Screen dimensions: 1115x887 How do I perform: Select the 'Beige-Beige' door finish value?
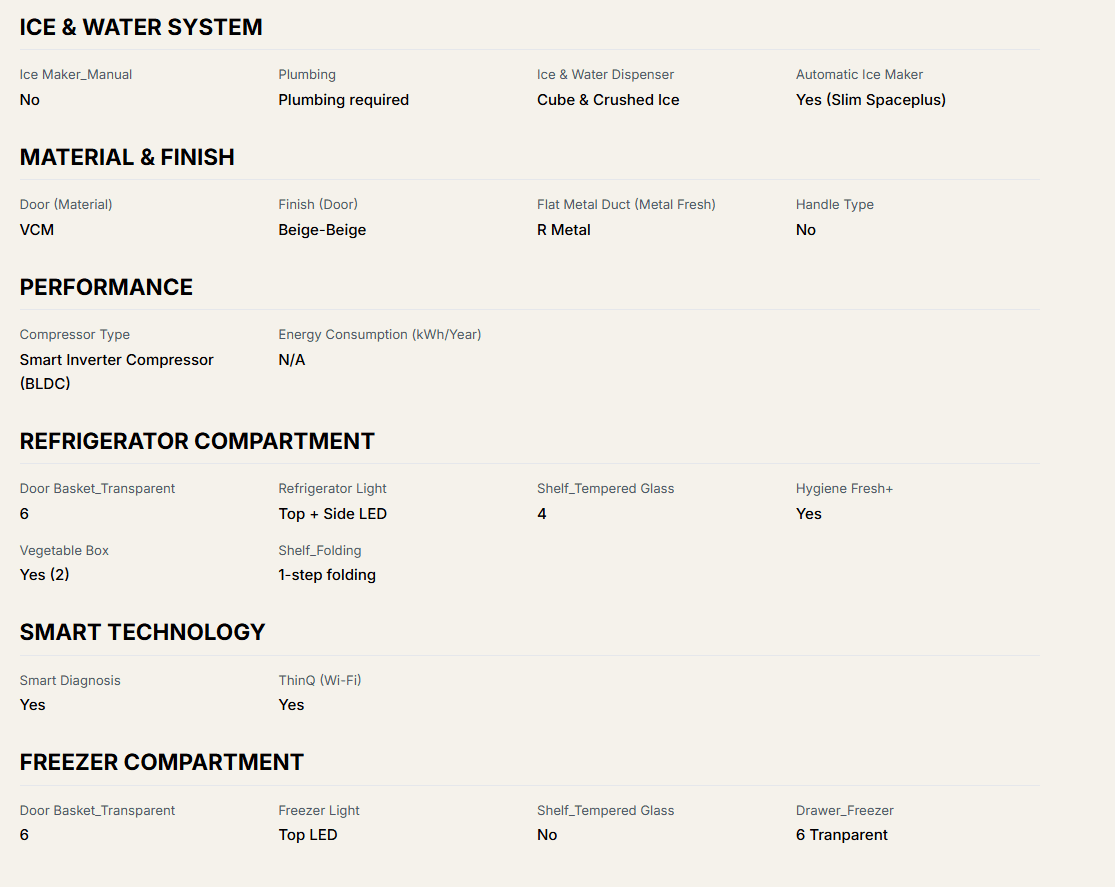pyautogui.click(x=322, y=230)
